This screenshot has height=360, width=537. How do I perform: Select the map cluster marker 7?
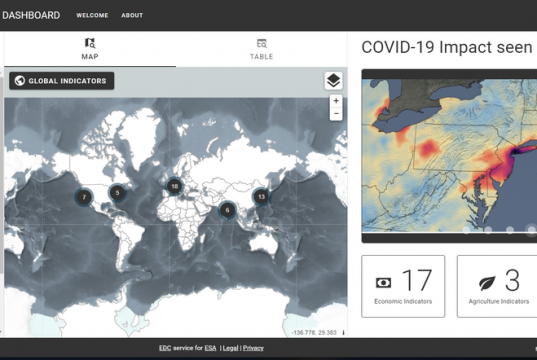point(84,197)
